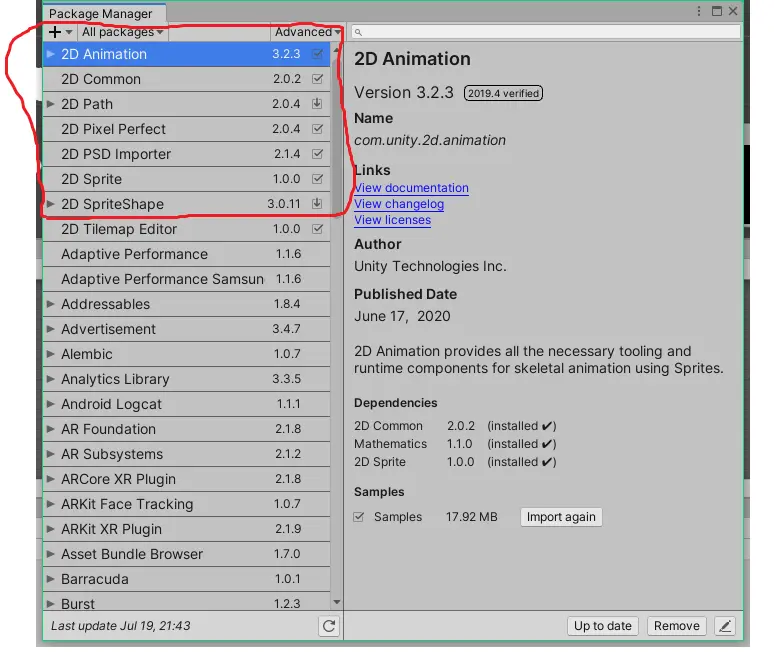774x661 pixels.
Task: Click the list scroll down arrow
Action: pos(337,602)
